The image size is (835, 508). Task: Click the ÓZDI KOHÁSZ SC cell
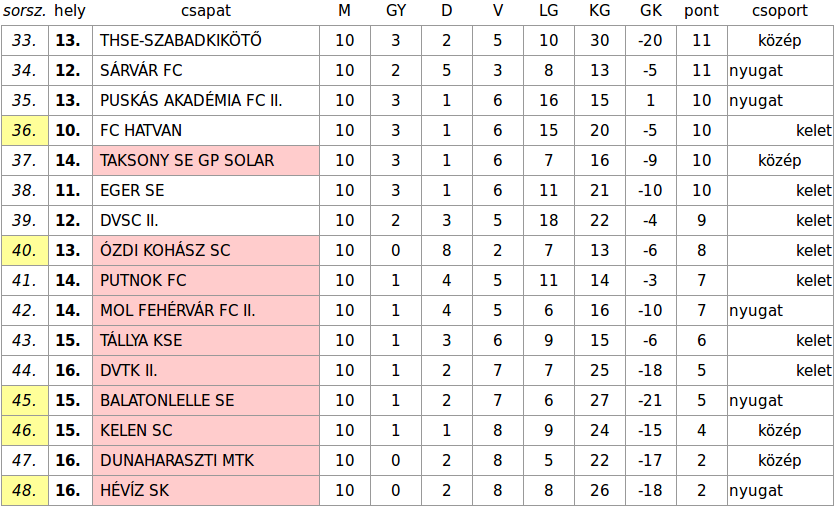coord(206,250)
